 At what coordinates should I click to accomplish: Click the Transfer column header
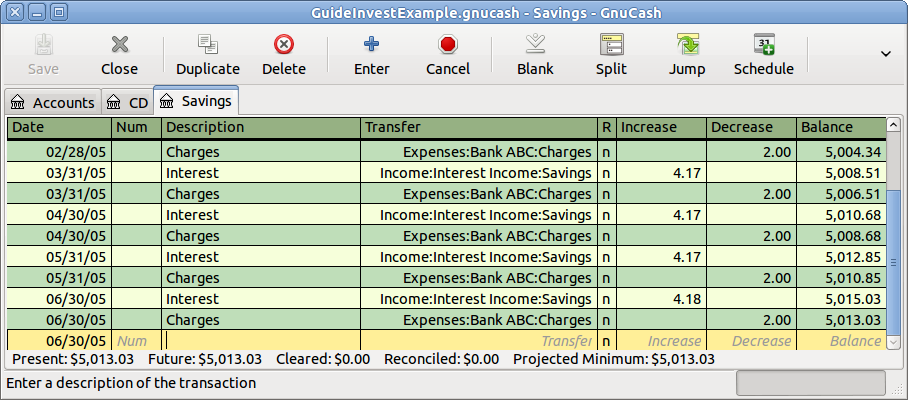[479, 127]
